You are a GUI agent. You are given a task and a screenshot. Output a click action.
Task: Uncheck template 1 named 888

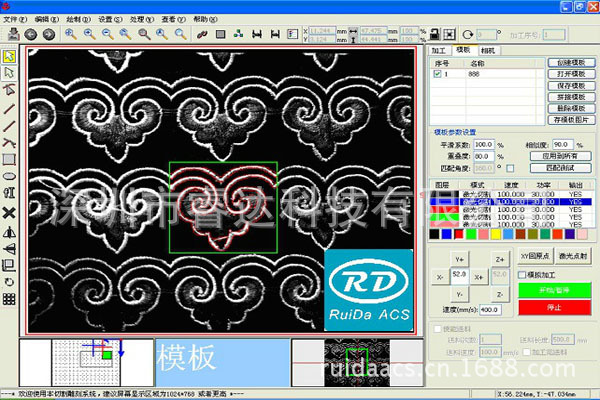(x=437, y=73)
